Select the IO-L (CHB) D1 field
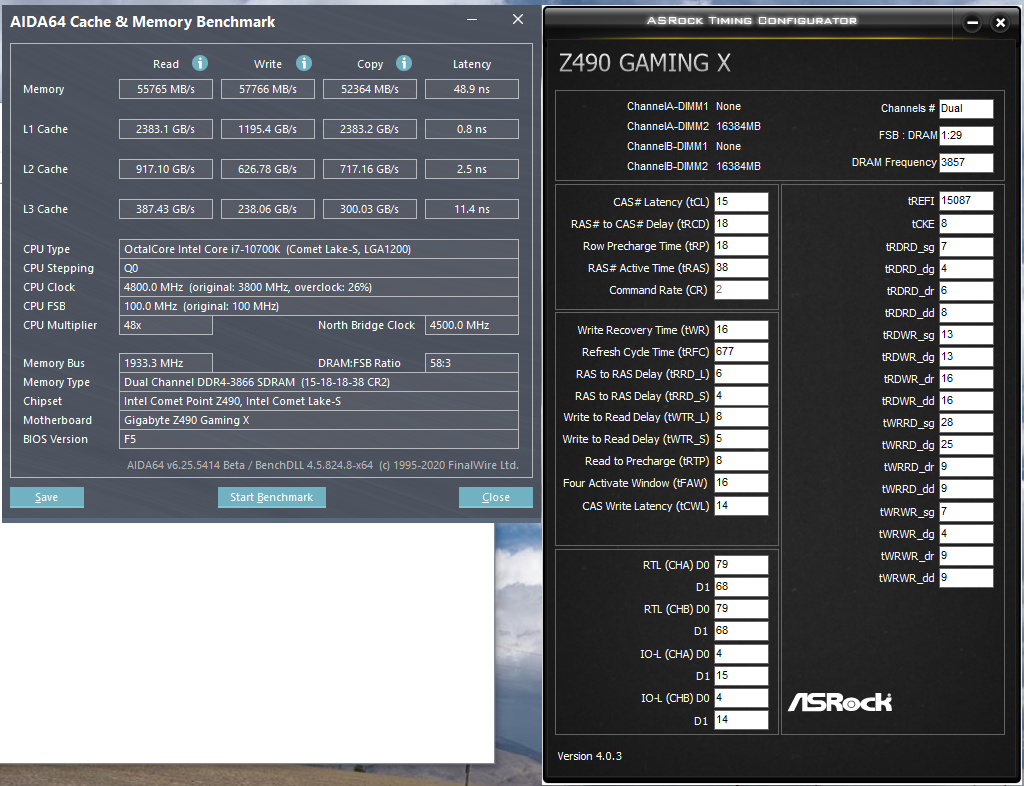This screenshot has height=786, width=1024. point(741,720)
